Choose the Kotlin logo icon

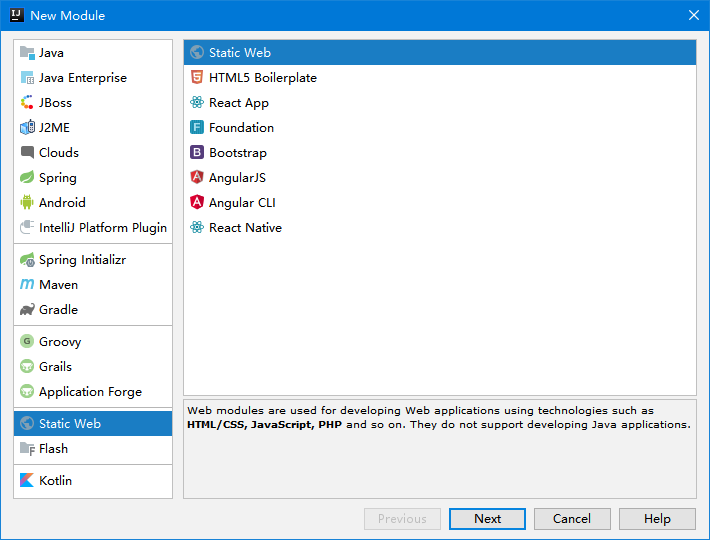(x=27, y=480)
